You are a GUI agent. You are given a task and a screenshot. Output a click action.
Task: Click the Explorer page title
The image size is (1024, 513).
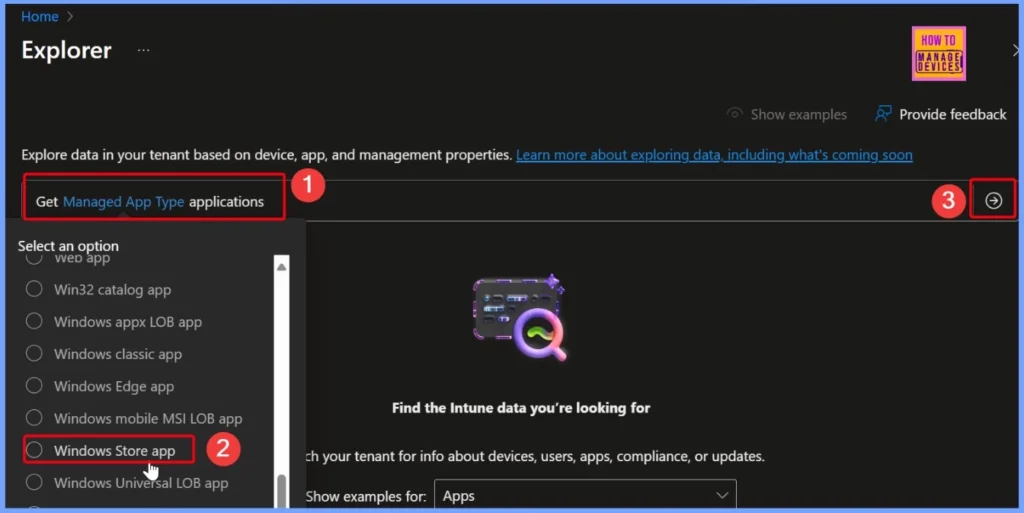point(66,50)
